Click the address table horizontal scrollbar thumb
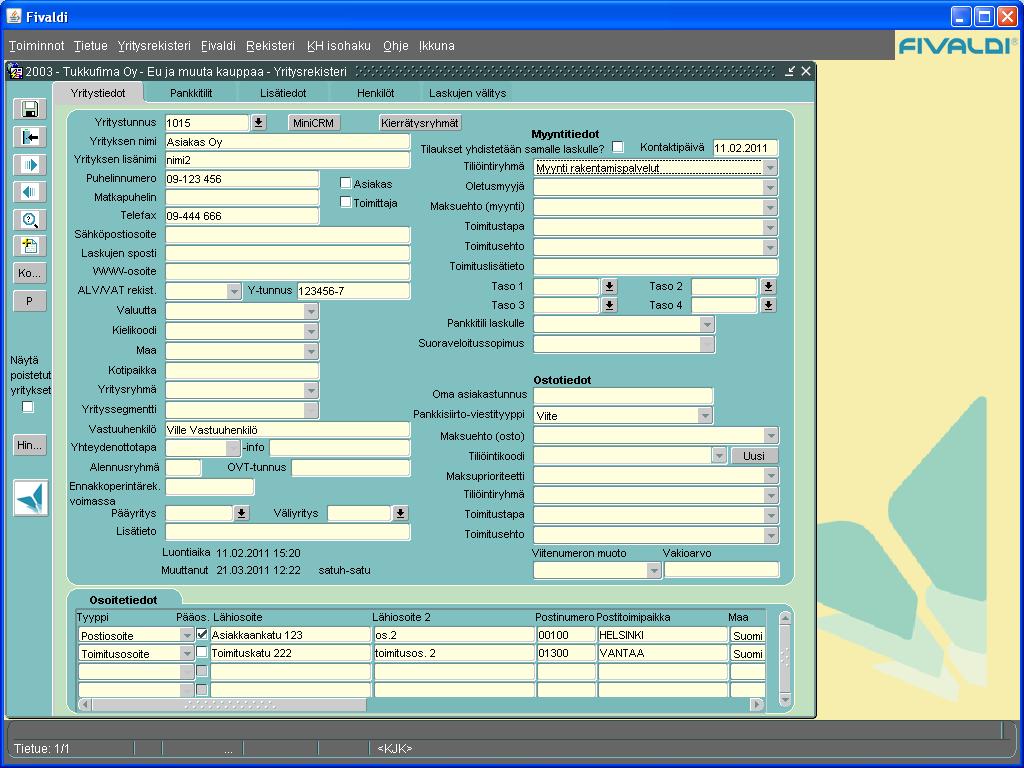Viewport: 1024px width, 768px height. click(229, 704)
